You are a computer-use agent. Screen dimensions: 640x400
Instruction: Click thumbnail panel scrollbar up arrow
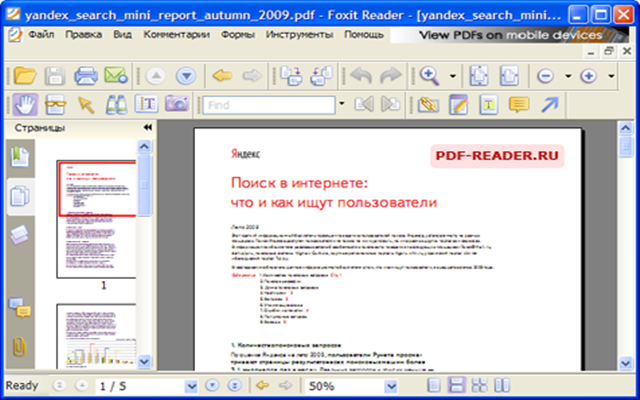coord(144,146)
